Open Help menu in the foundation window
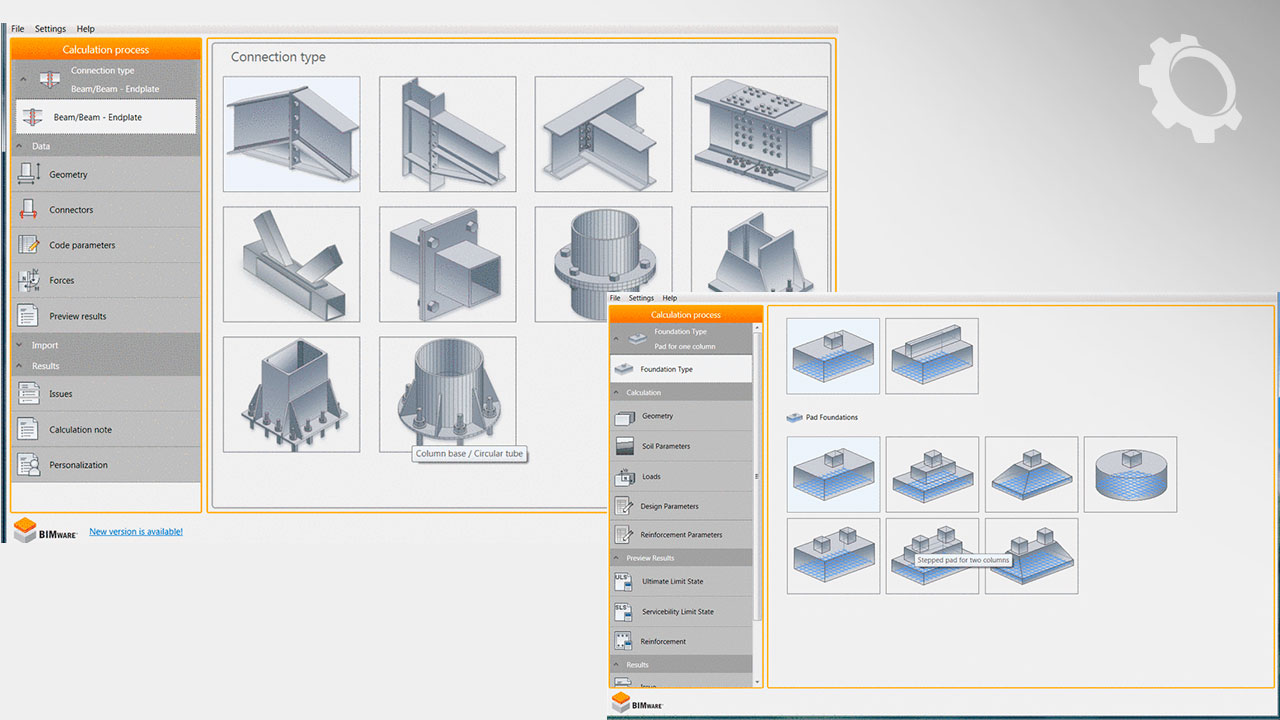Screen dimensions: 1280x720 (669, 298)
